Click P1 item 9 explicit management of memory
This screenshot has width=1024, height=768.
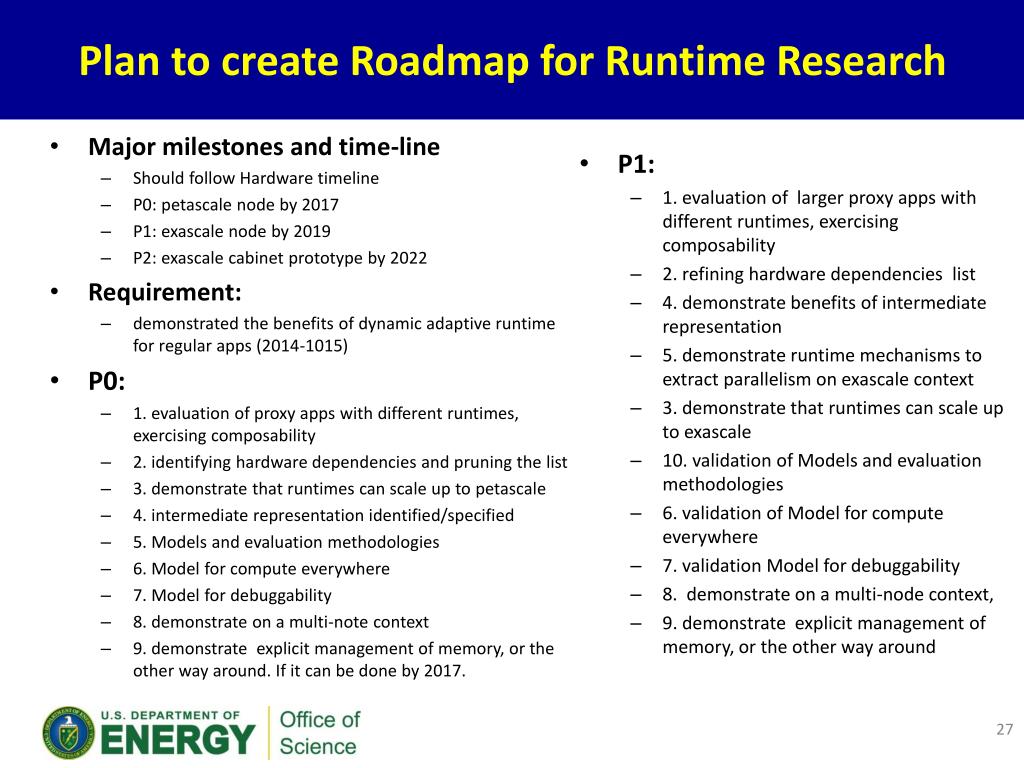[824, 635]
